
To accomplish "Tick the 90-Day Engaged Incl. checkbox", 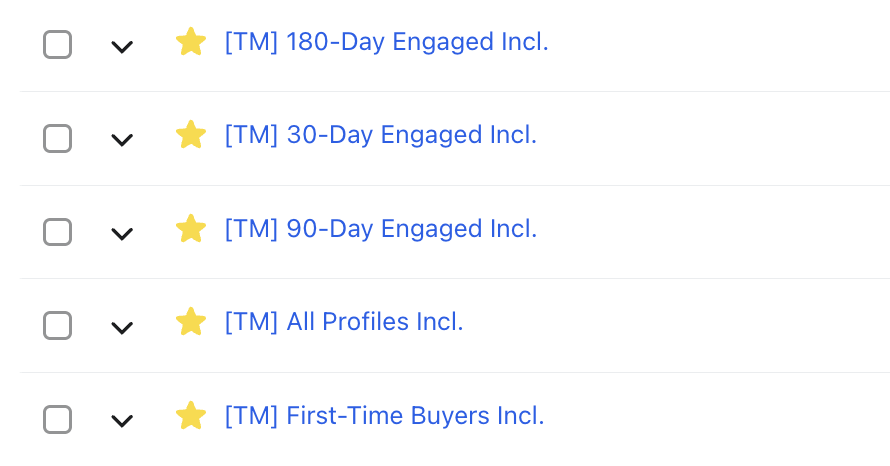I will 58,231.
